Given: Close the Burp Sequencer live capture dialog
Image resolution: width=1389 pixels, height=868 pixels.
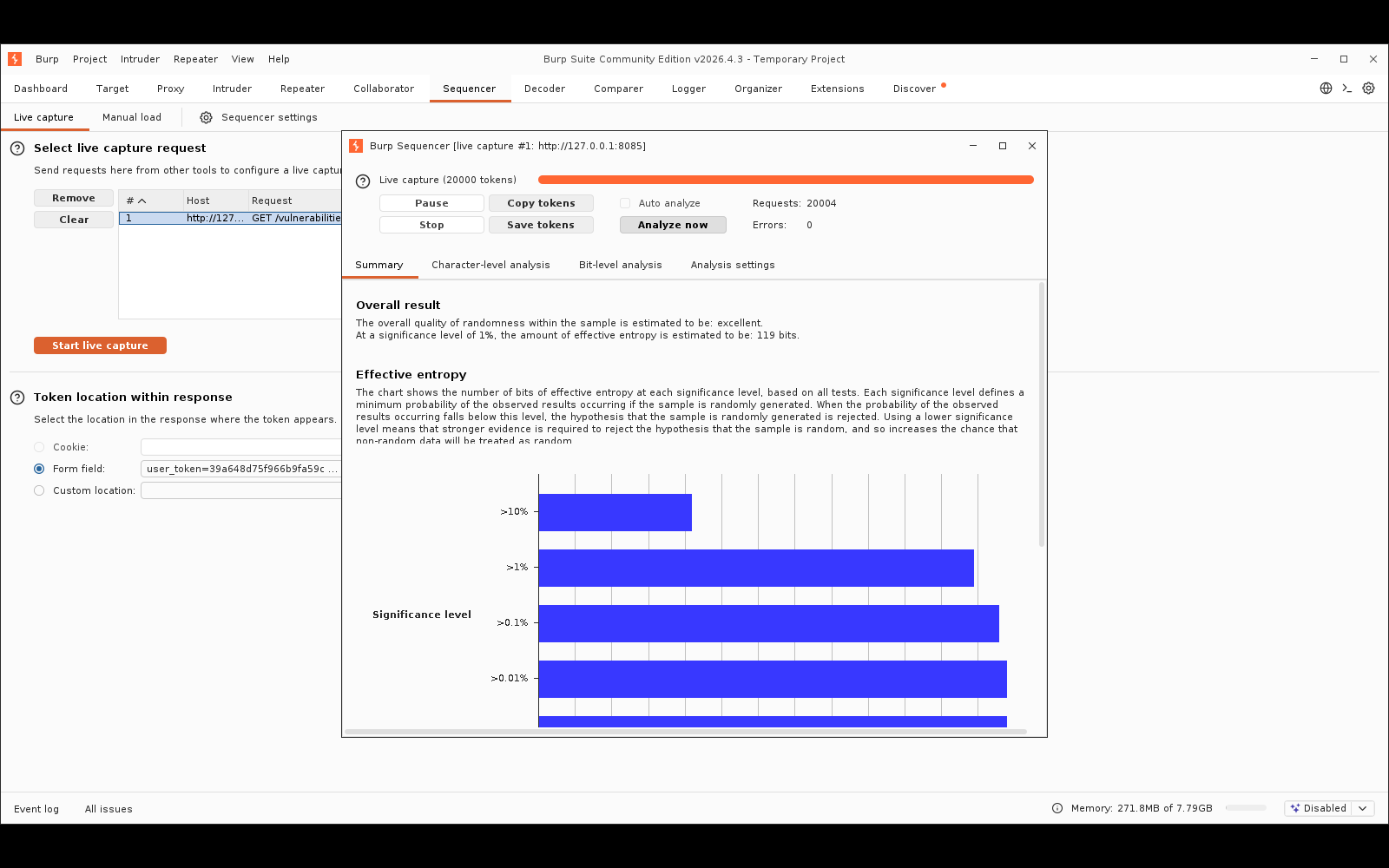Looking at the screenshot, I should tap(1032, 146).
